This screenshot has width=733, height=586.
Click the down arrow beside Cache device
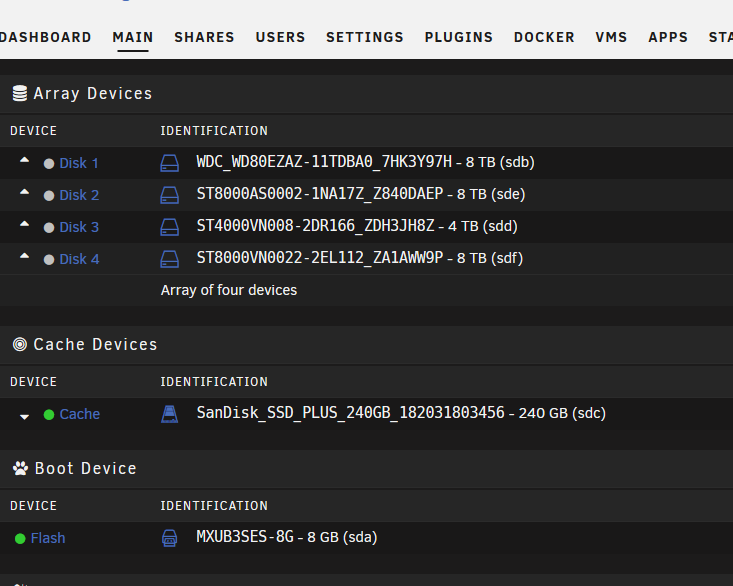[x=24, y=417]
